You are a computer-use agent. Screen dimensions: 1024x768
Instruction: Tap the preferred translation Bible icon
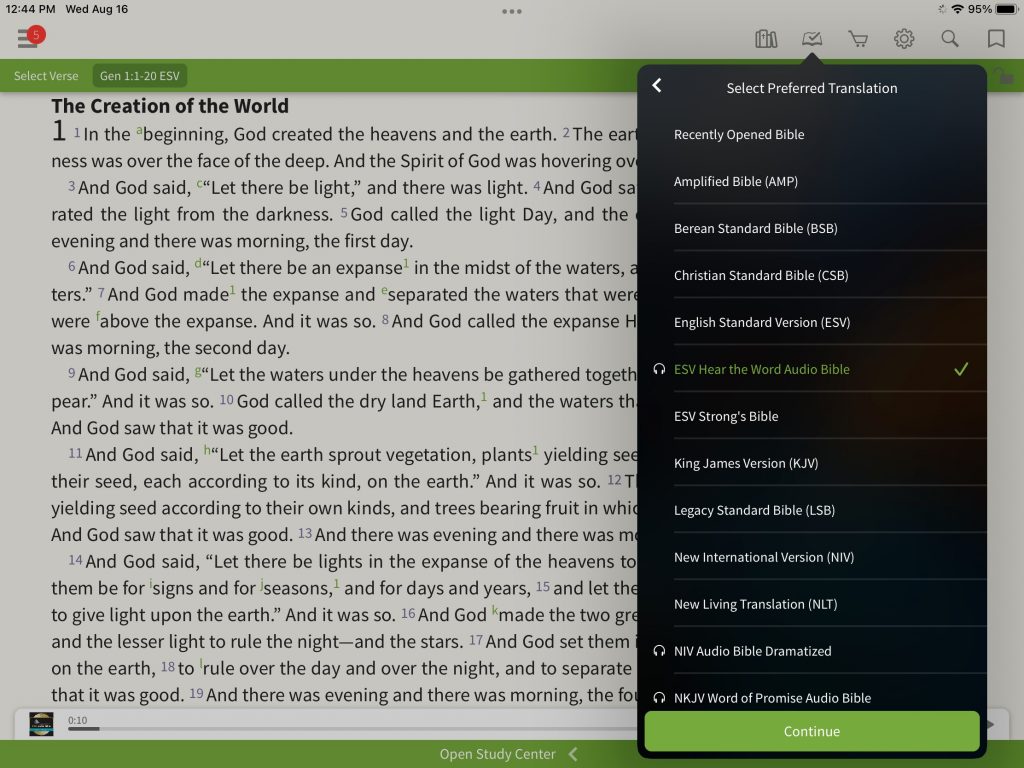point(812,39)
